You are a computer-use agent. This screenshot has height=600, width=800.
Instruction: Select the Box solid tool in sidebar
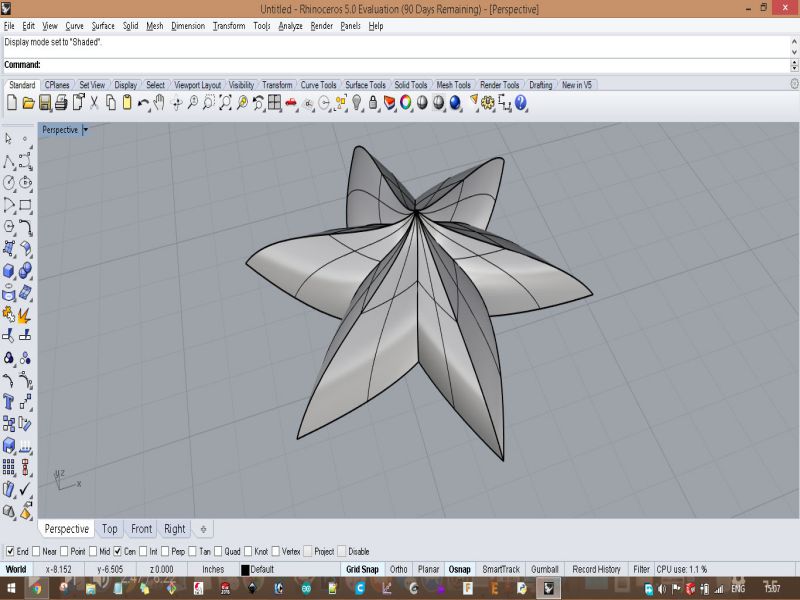click(x=9, y=270)
